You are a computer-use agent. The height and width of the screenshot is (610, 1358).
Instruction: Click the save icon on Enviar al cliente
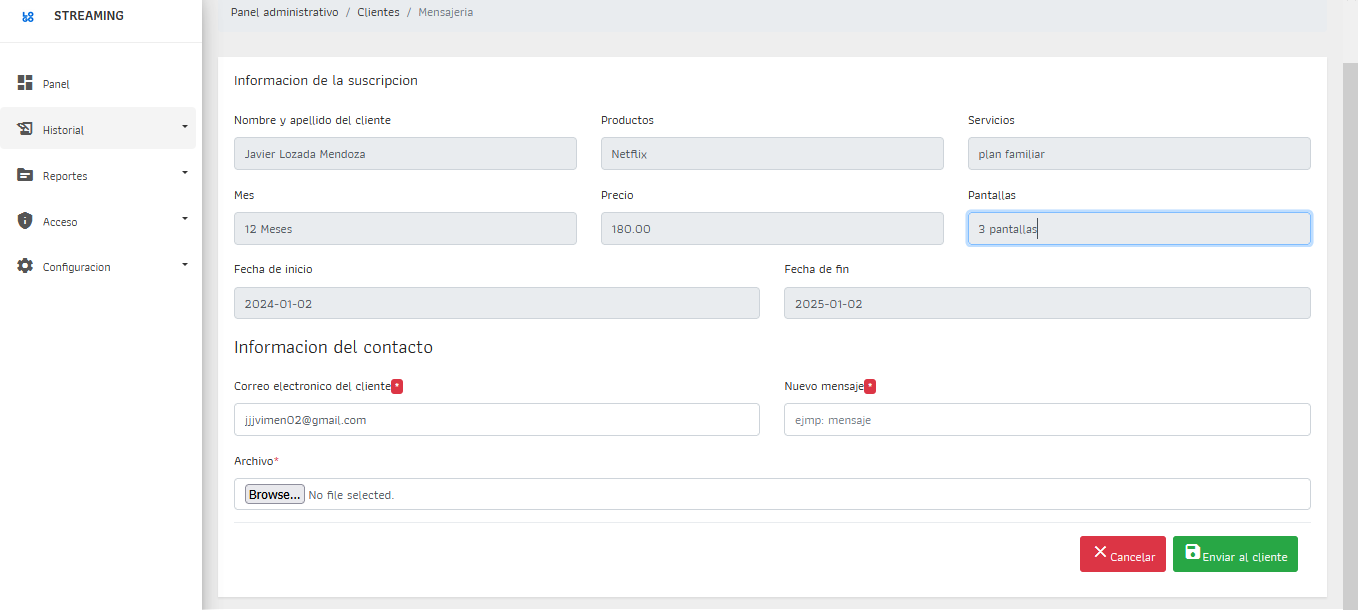1192,553
